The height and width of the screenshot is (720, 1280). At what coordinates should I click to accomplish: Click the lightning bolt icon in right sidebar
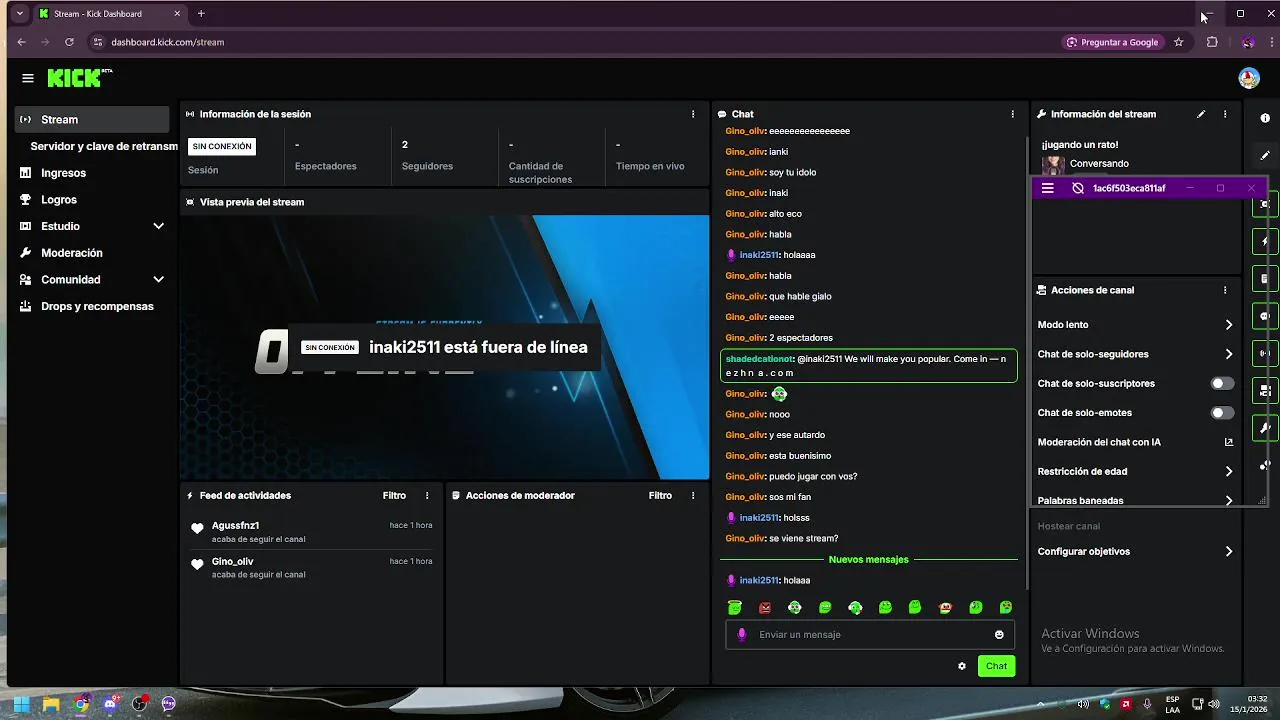[x=1265, y=241]
